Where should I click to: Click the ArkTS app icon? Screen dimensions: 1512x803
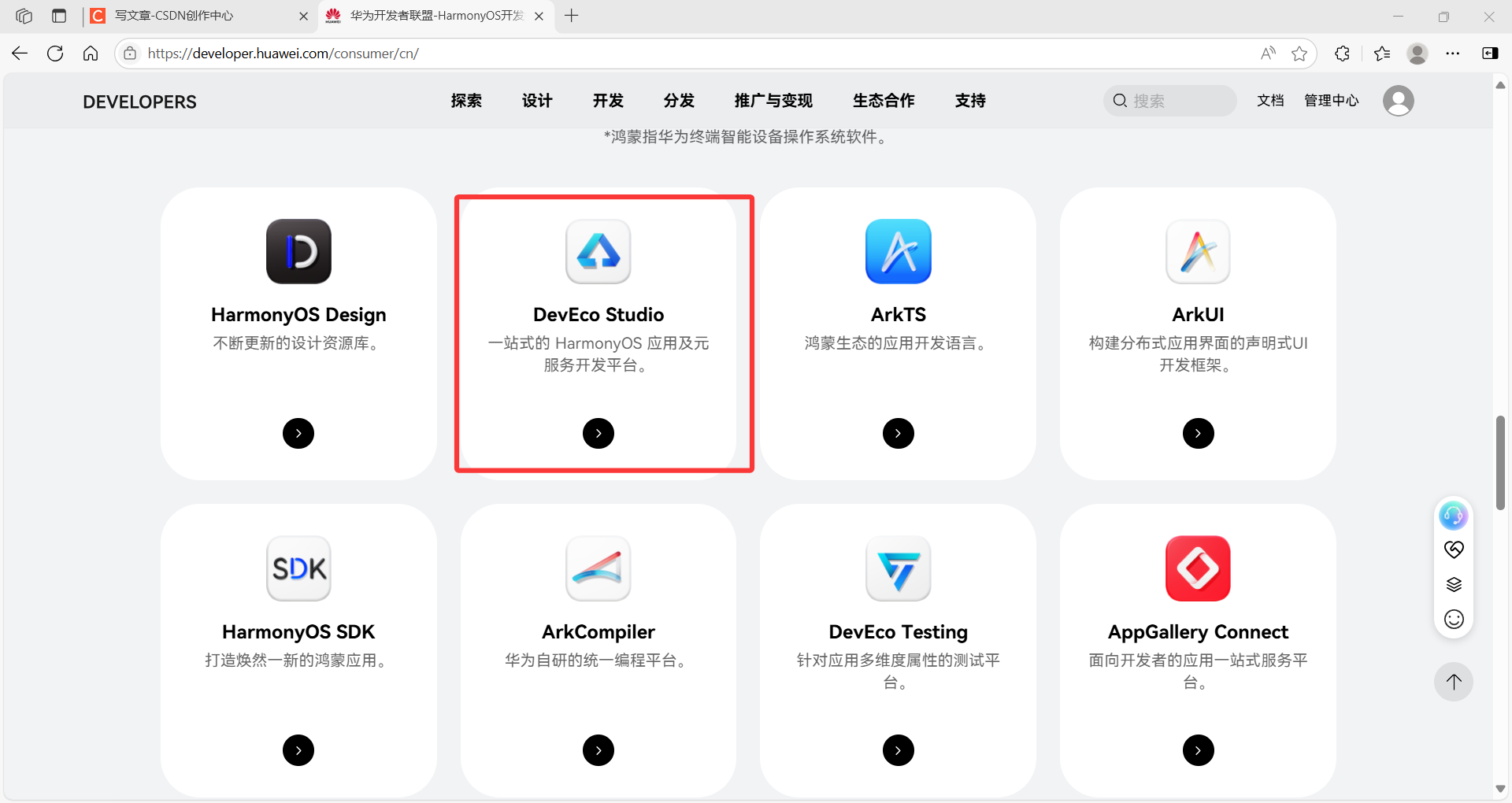899,251
